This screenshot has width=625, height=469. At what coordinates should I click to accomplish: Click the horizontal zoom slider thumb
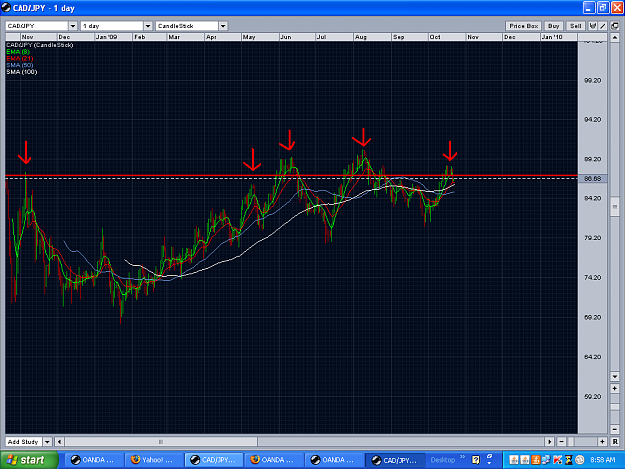tap(571, 442)
